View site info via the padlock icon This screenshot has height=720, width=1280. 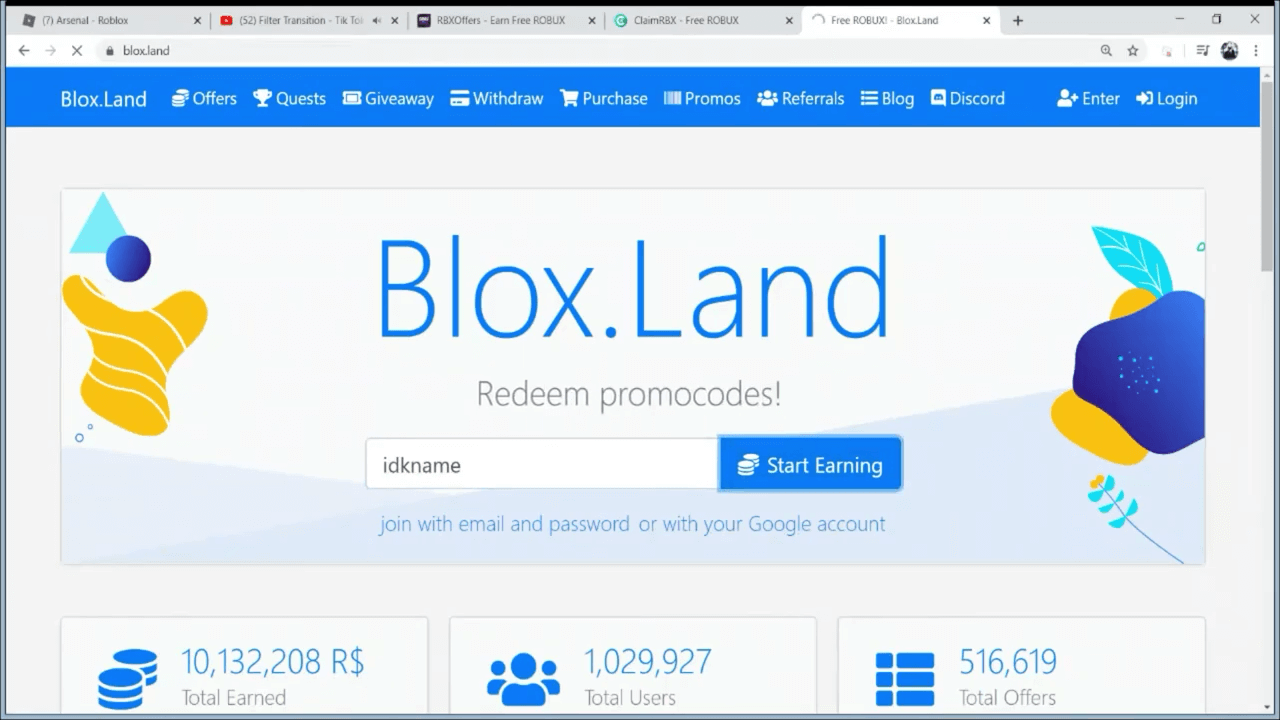109,51
